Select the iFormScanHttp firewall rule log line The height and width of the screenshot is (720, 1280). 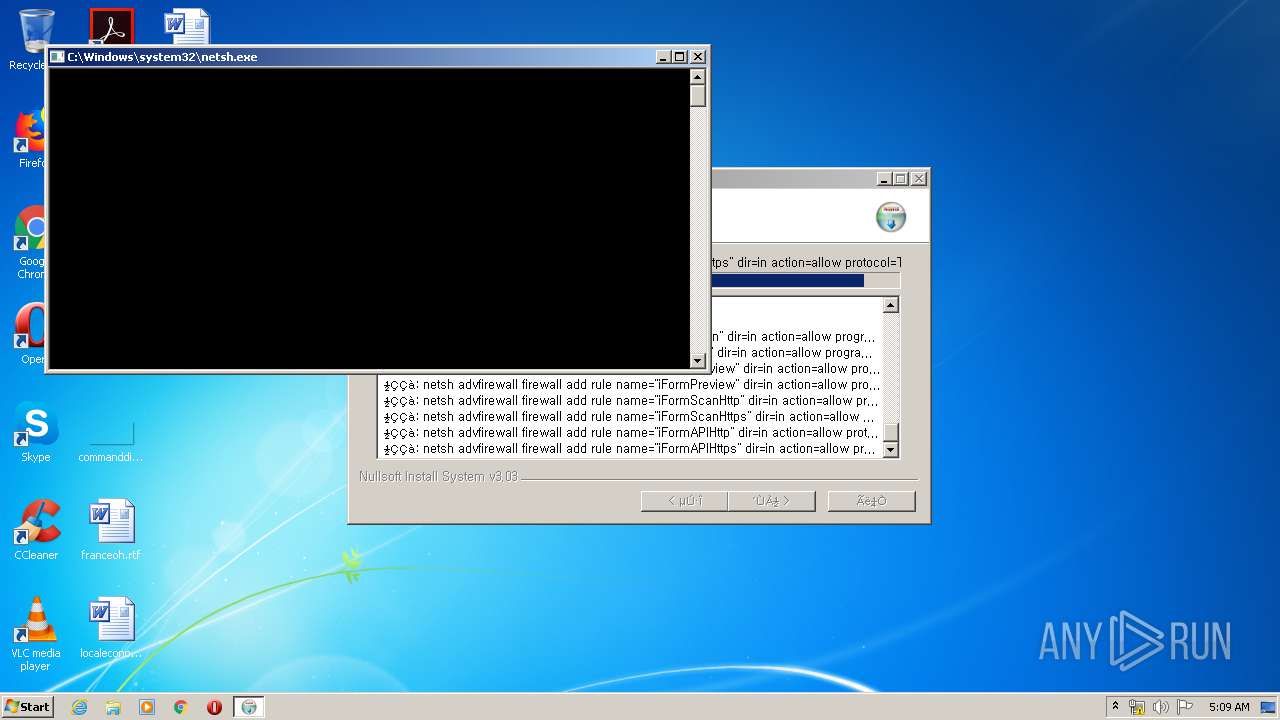coord(631,400)
